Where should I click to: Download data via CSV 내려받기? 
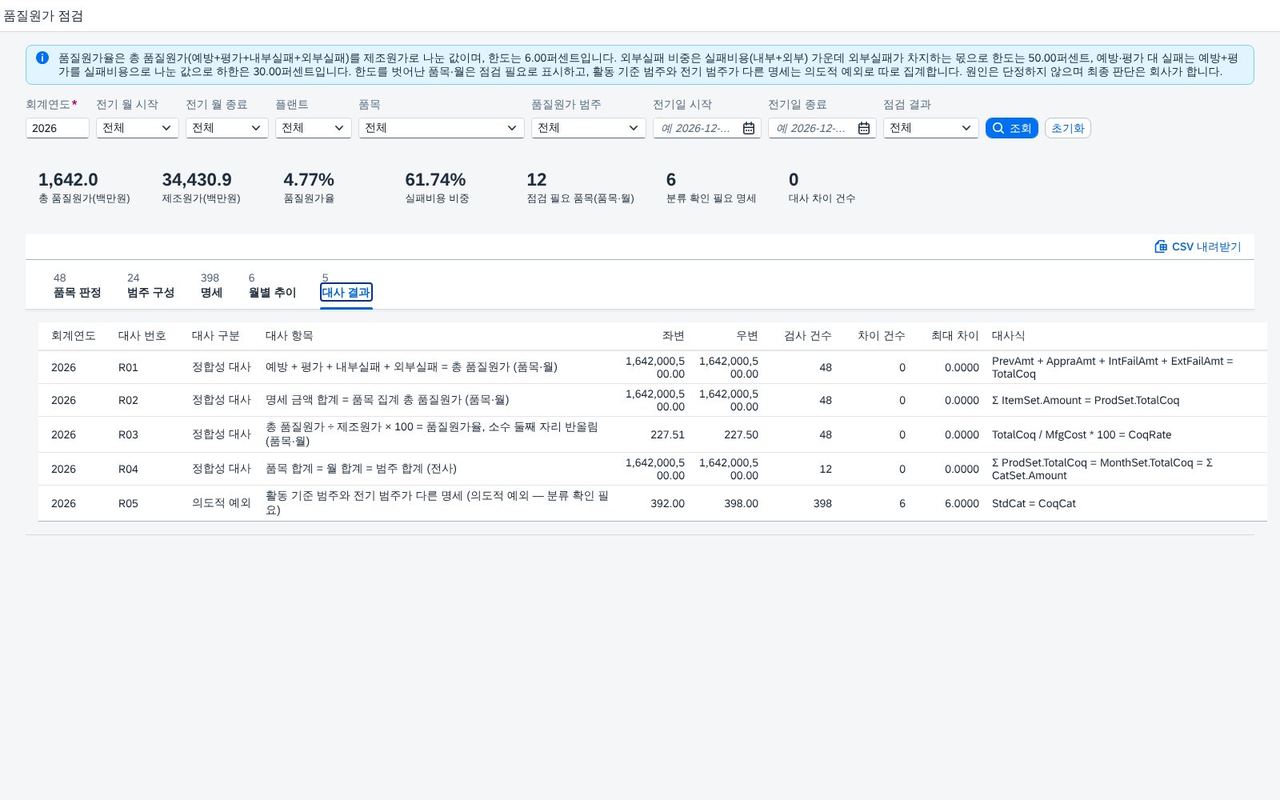1197,246
